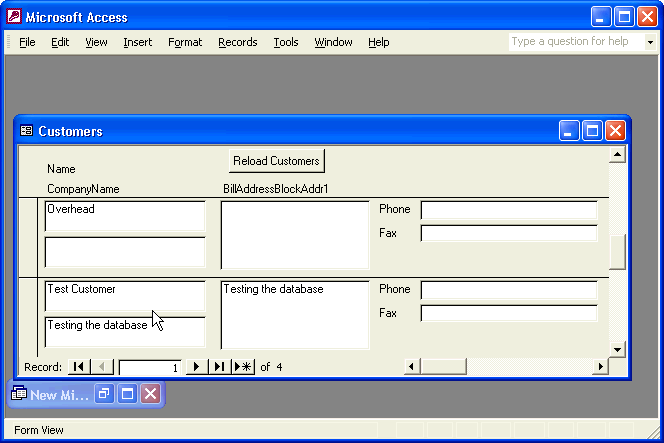
Task: Click the Name field containing Overhead
Action: pos(125,216)
